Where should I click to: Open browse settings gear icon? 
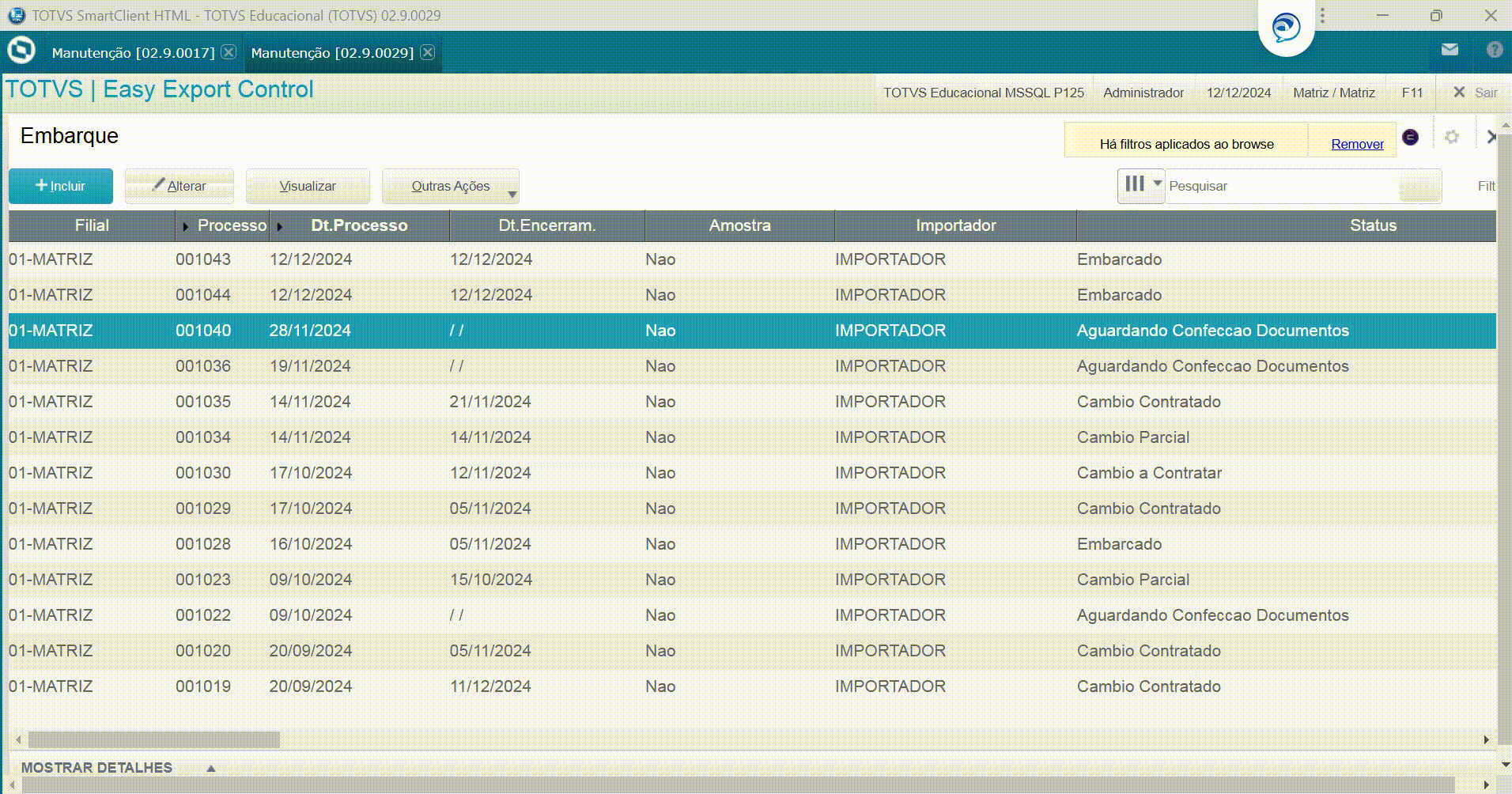pyautogui.click(x=1452, y=137)
